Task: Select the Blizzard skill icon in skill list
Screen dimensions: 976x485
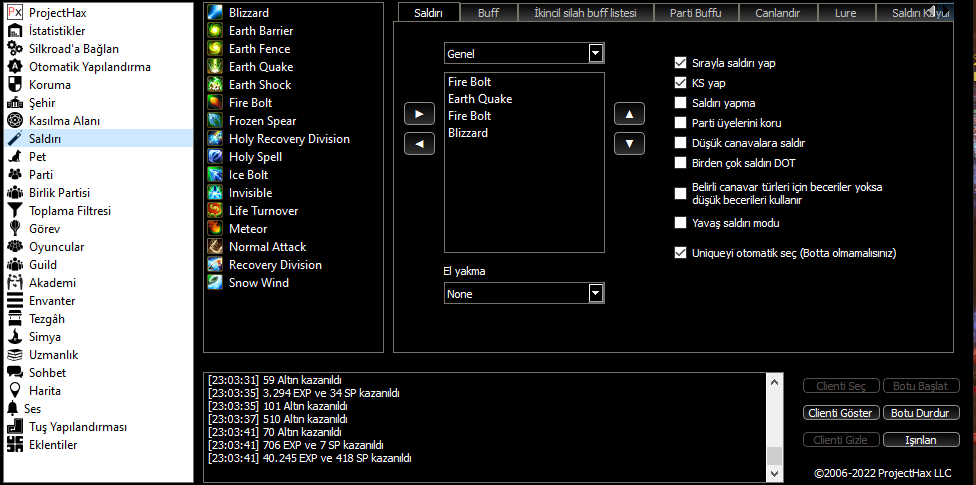Action: [x=214, y=13]
